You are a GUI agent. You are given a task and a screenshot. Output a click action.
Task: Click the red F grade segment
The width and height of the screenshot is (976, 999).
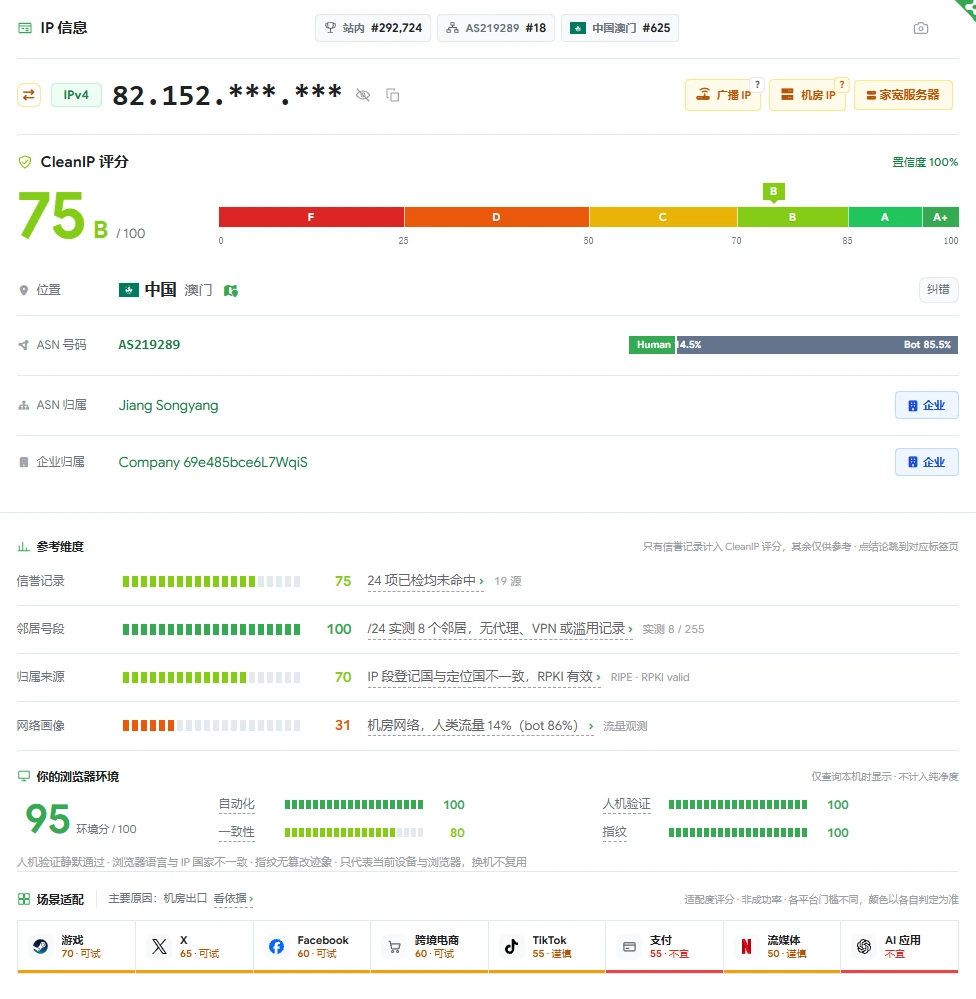312,217
